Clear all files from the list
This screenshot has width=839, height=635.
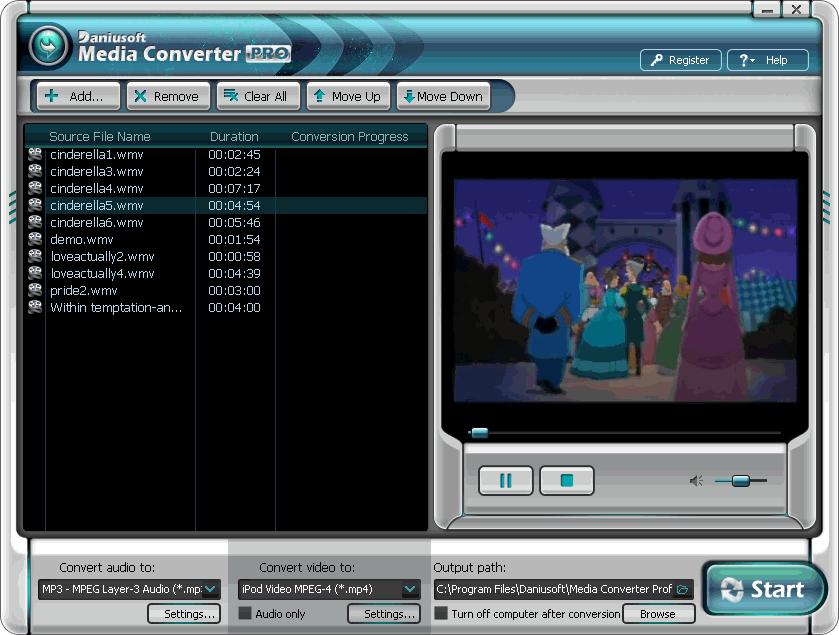tap(258, 96)
